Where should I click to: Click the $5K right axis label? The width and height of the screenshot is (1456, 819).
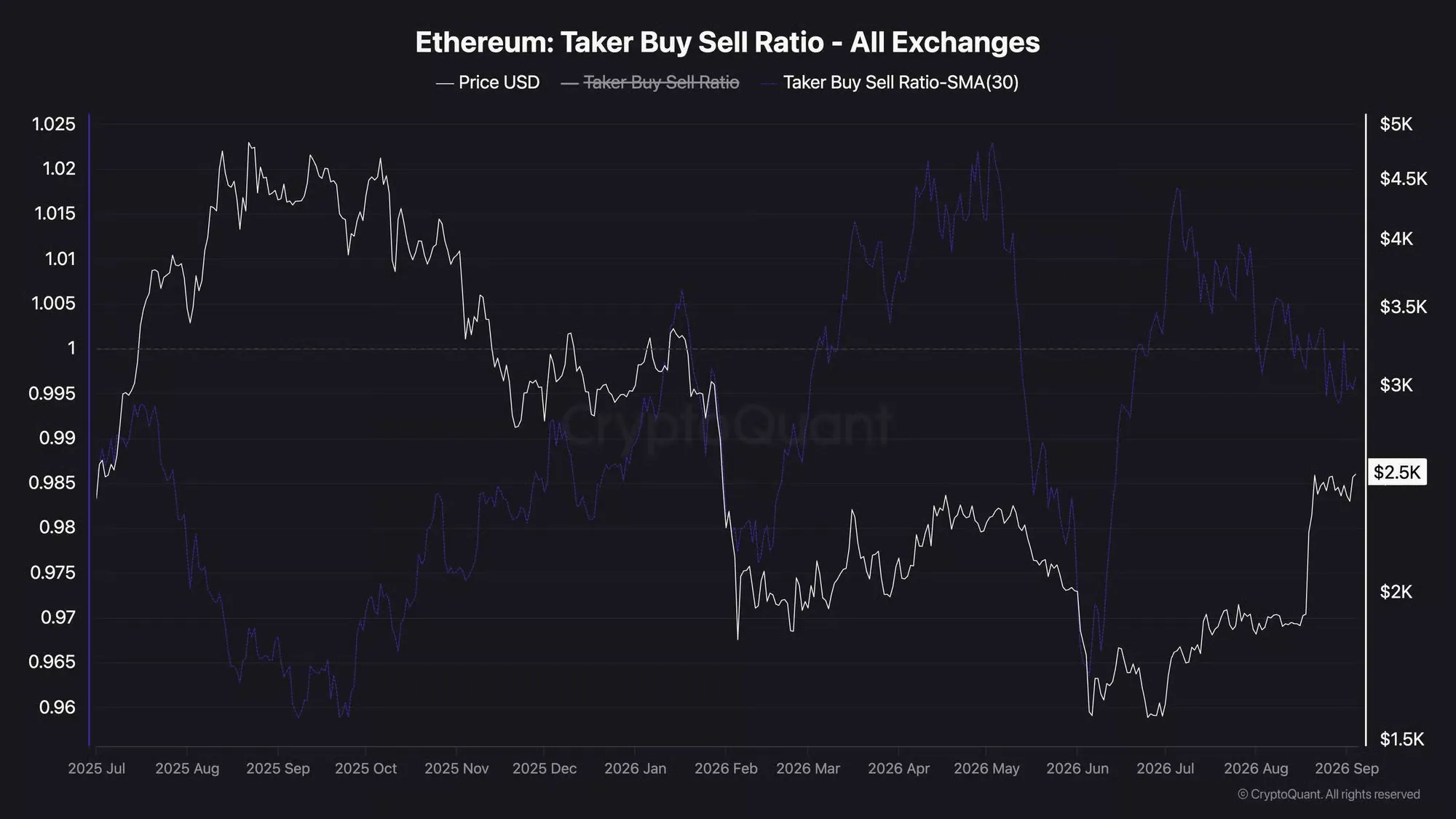1396,124
